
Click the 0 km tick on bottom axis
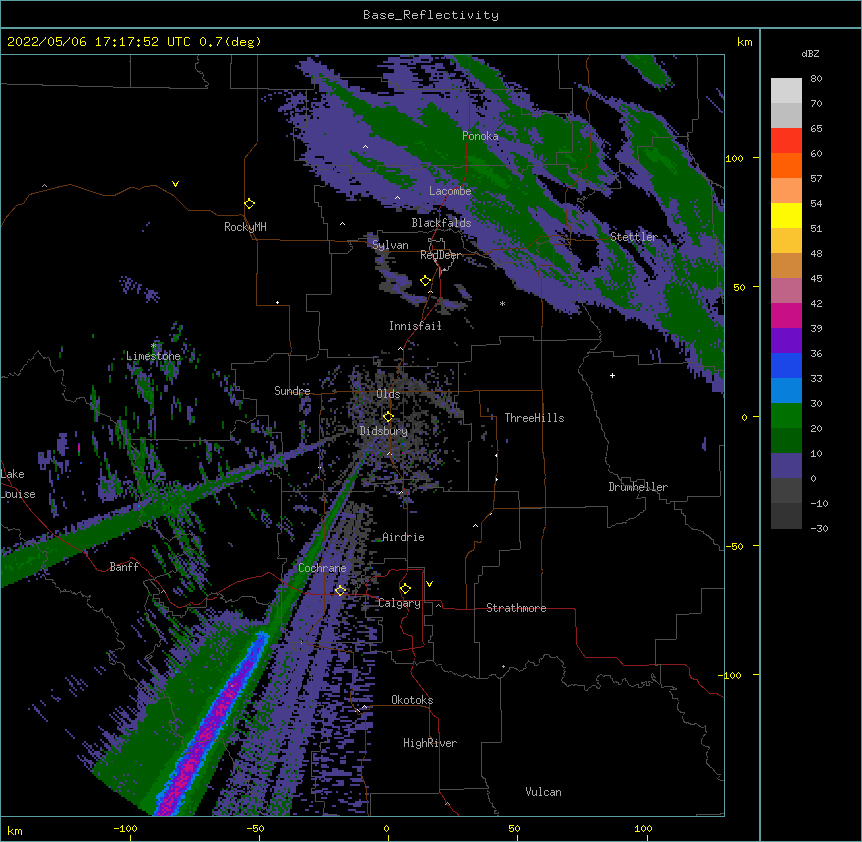coord(386,829)
